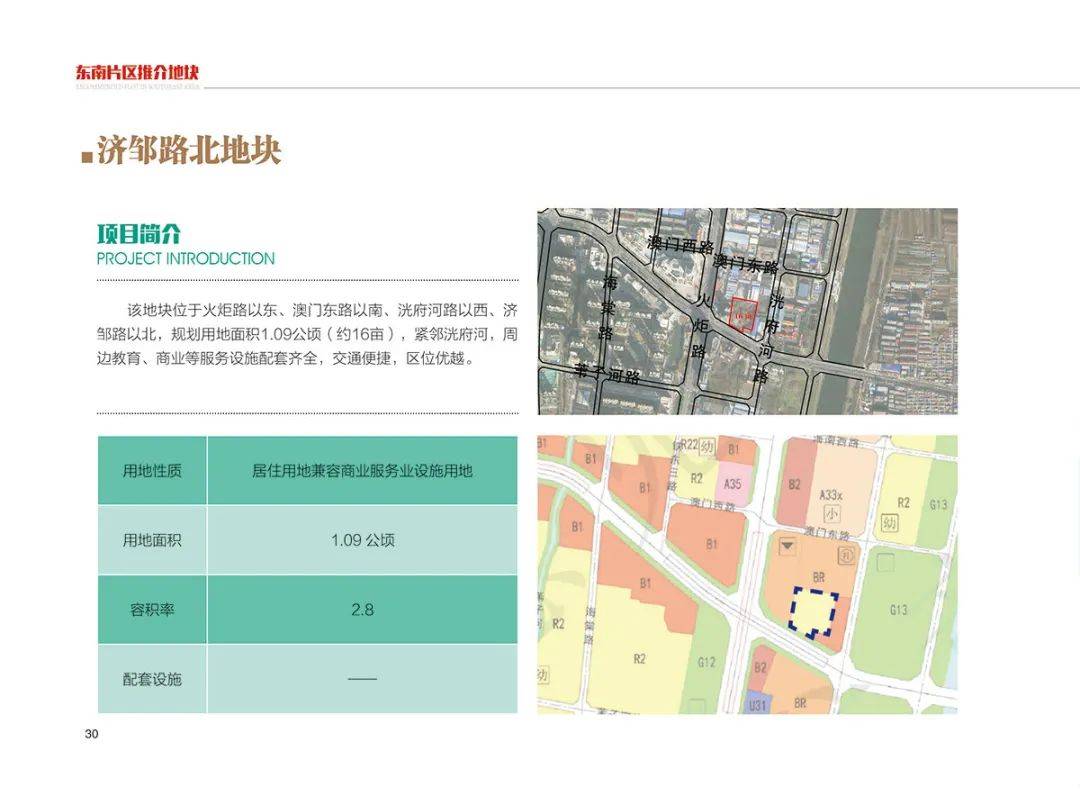The height and width of the screenshot is (796, 1080).
Task: Click the pink A35 zone block
Action: coord(732,484)
